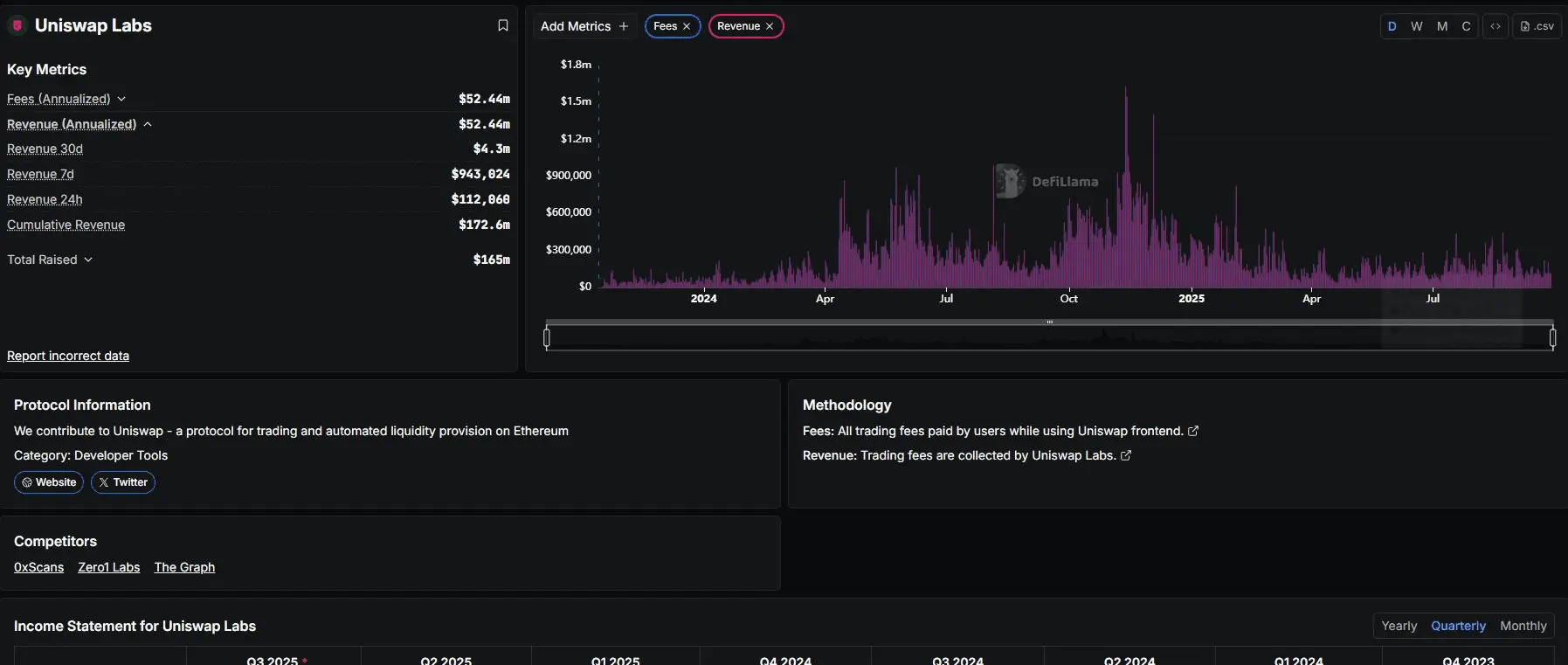This screenshot has height=665, width=1568.
Task: Click the plus icon in Add Metrics
Action: click(x=624, y=26)
